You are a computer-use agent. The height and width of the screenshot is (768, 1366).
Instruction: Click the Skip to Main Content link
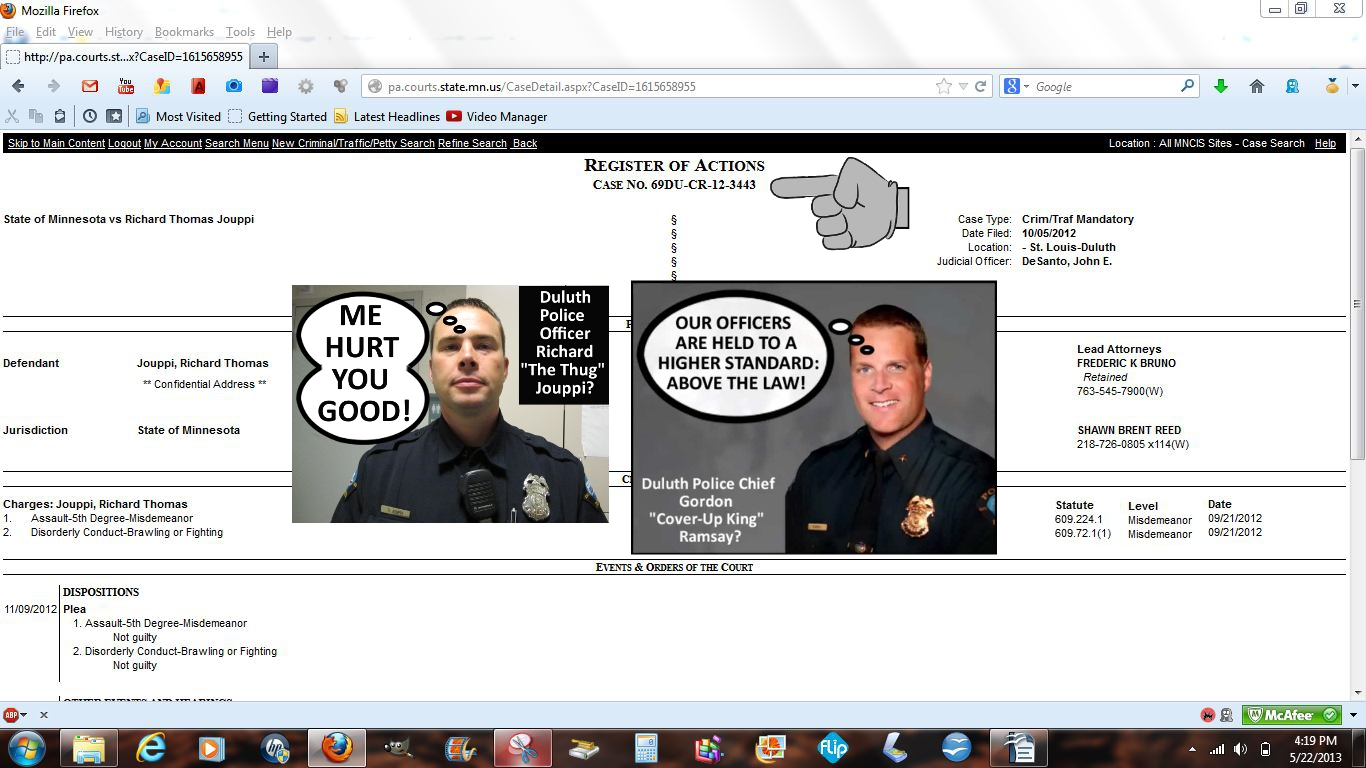56,143
